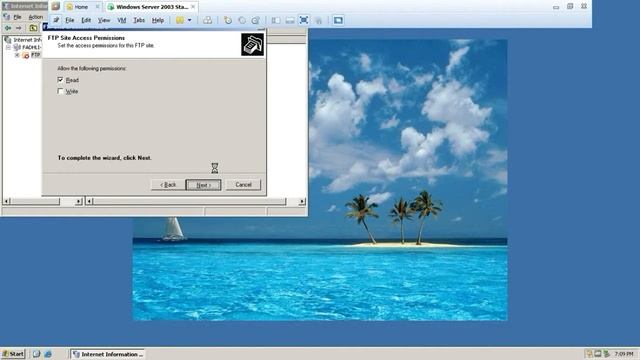Screen dimensions: 640x360
Task: Click tree pane scroll right arrow
Action: pos(79,201)
